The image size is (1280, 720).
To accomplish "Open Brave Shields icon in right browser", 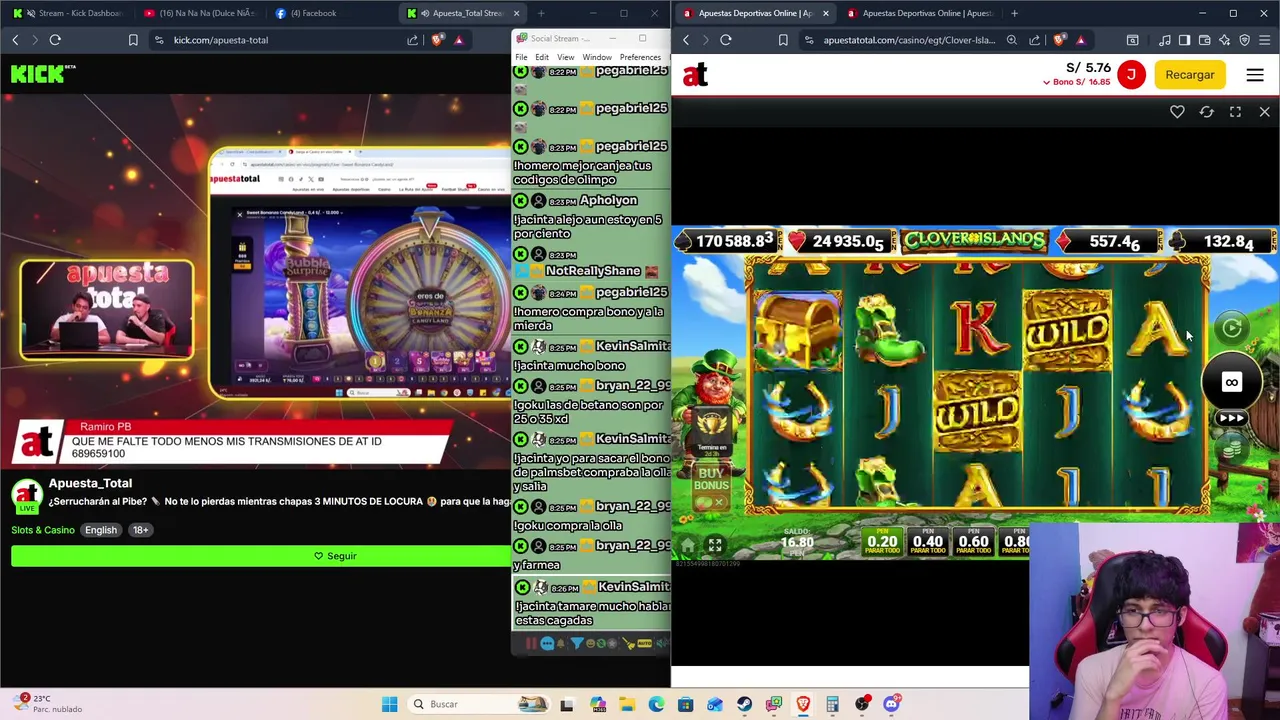I will pyautogui.click(x=1060, y=40).
